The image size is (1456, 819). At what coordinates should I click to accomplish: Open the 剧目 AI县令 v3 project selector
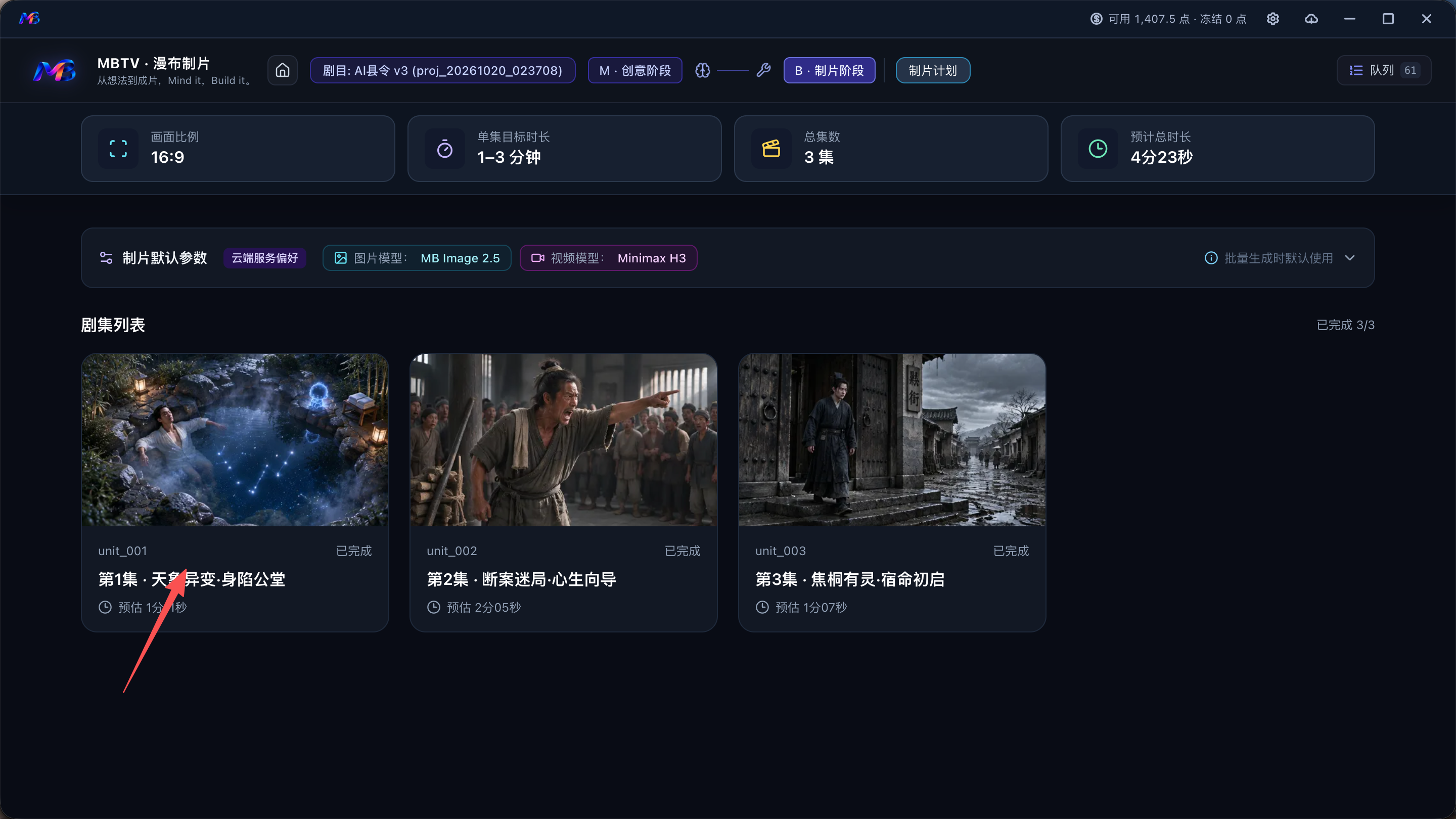[x=442, y=70]
